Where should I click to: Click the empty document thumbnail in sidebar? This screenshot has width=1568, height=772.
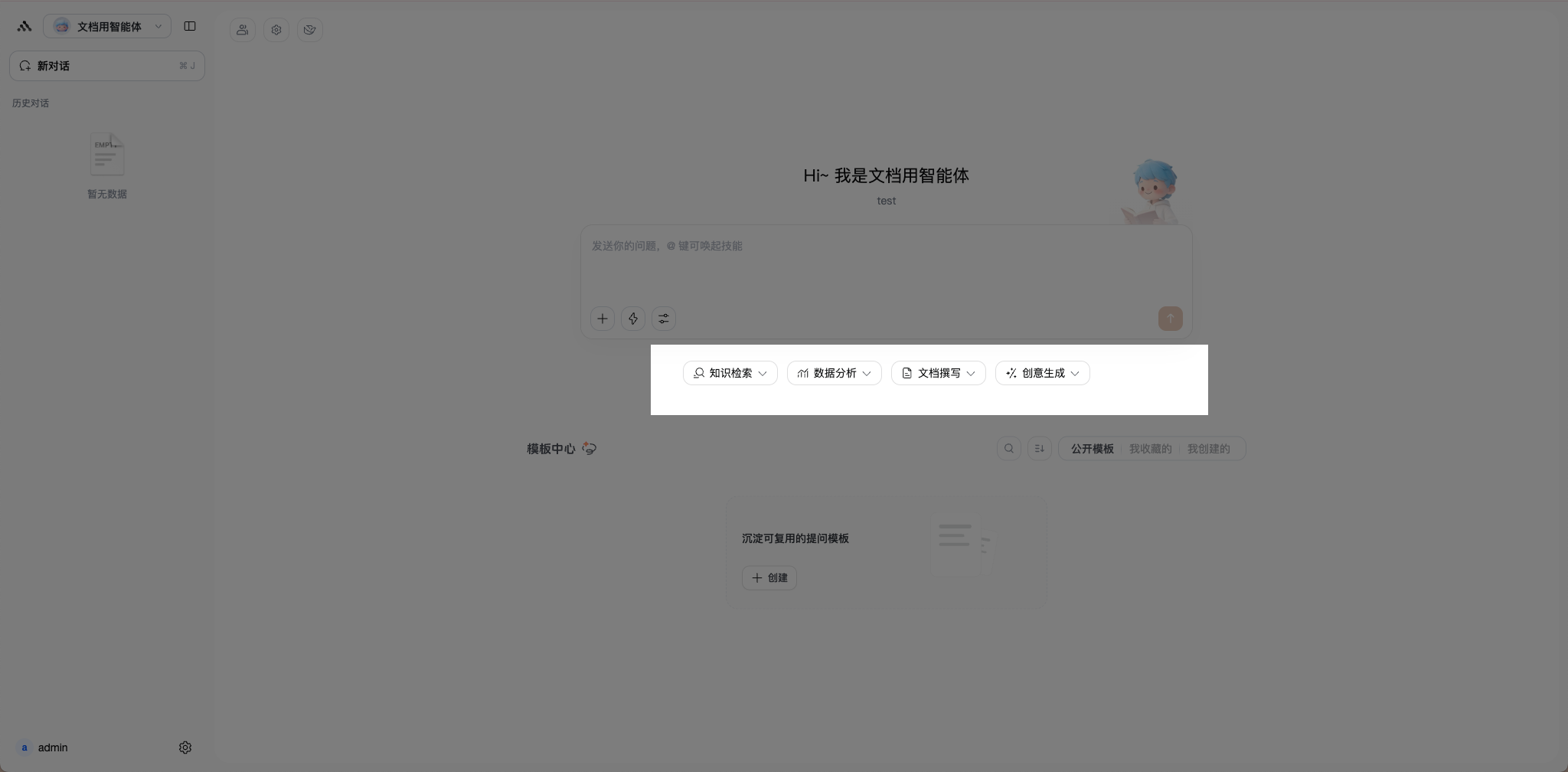(x=107, y=155)
